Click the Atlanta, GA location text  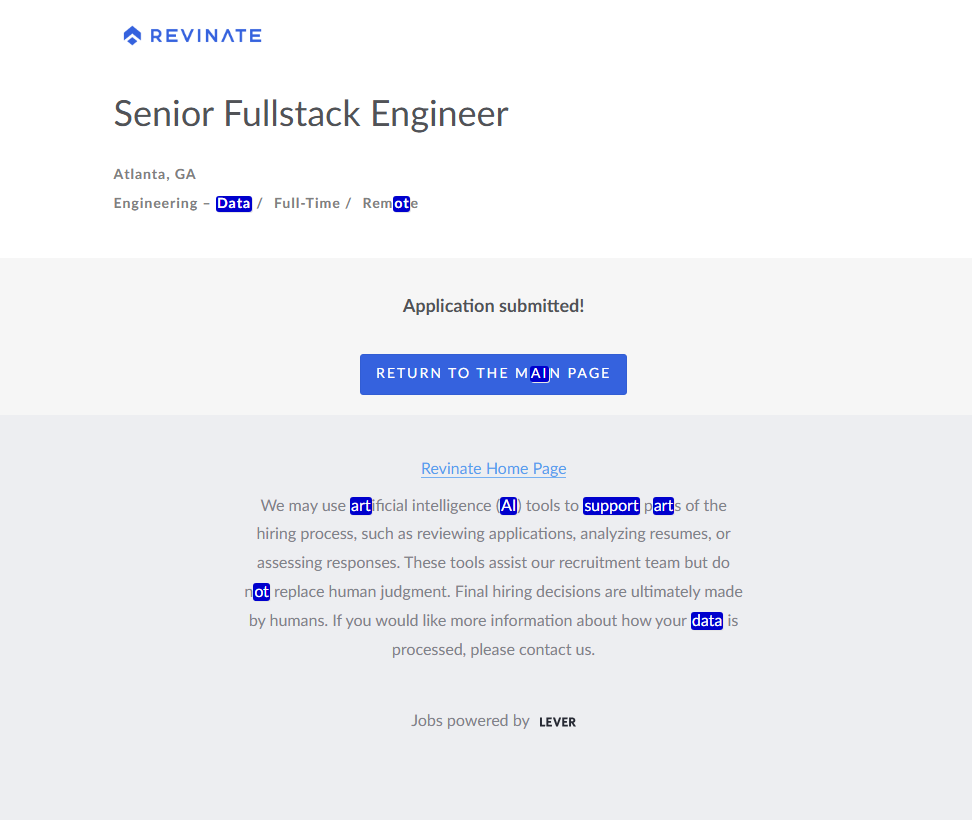click(x=154, y=174)
